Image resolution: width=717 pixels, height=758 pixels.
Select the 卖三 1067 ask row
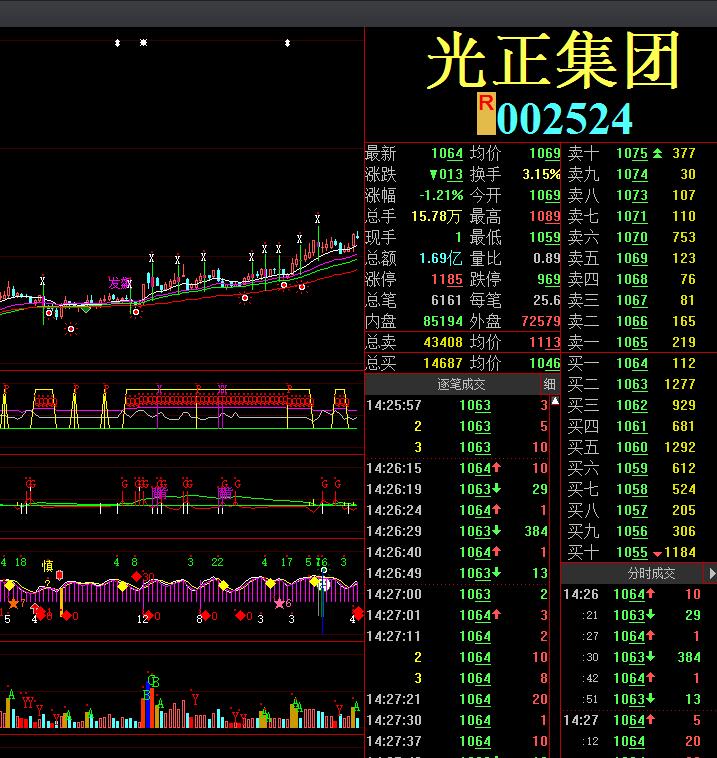click(631, 300)
